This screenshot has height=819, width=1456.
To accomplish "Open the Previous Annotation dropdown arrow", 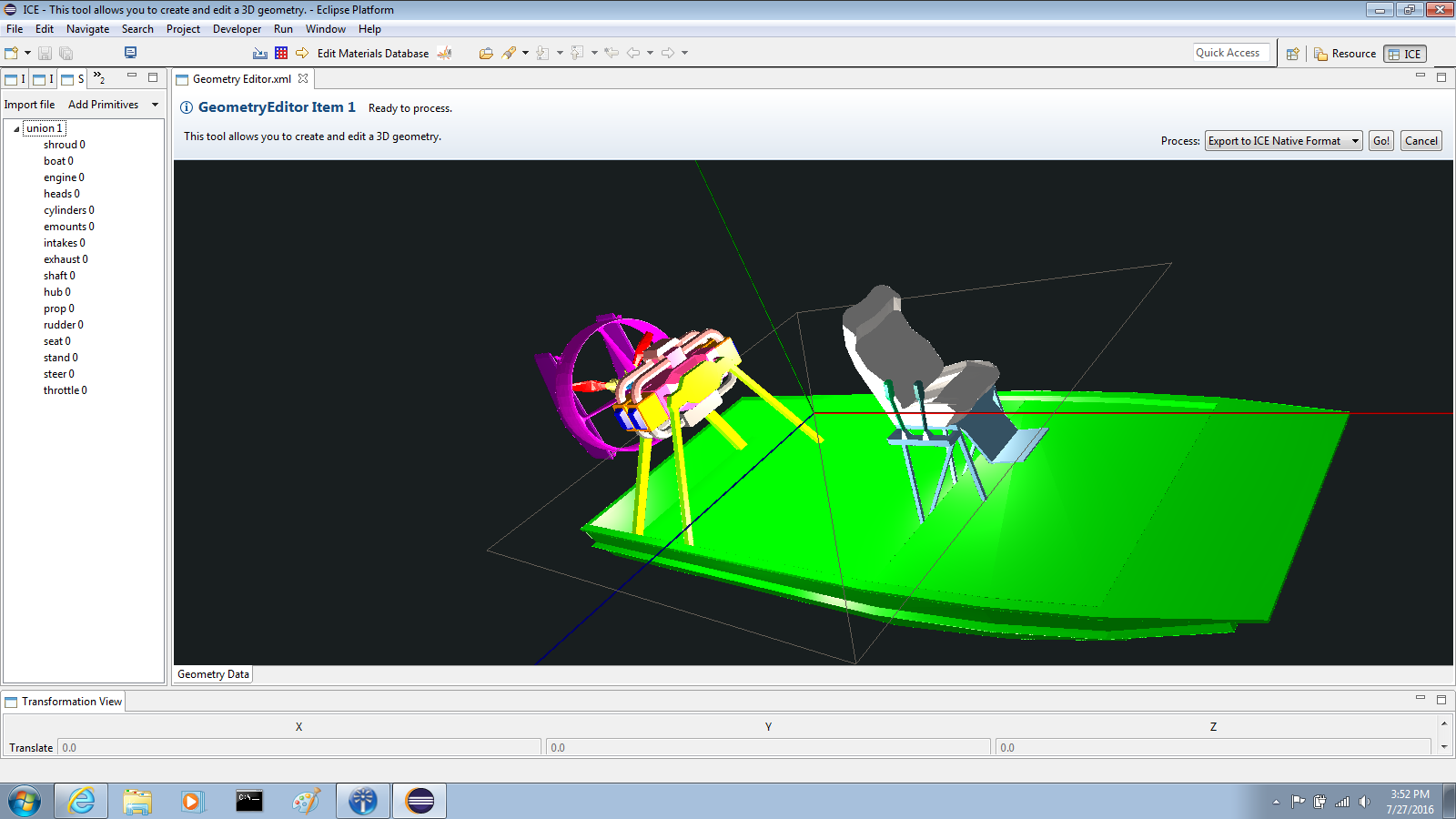I will [x=594, y=53].
